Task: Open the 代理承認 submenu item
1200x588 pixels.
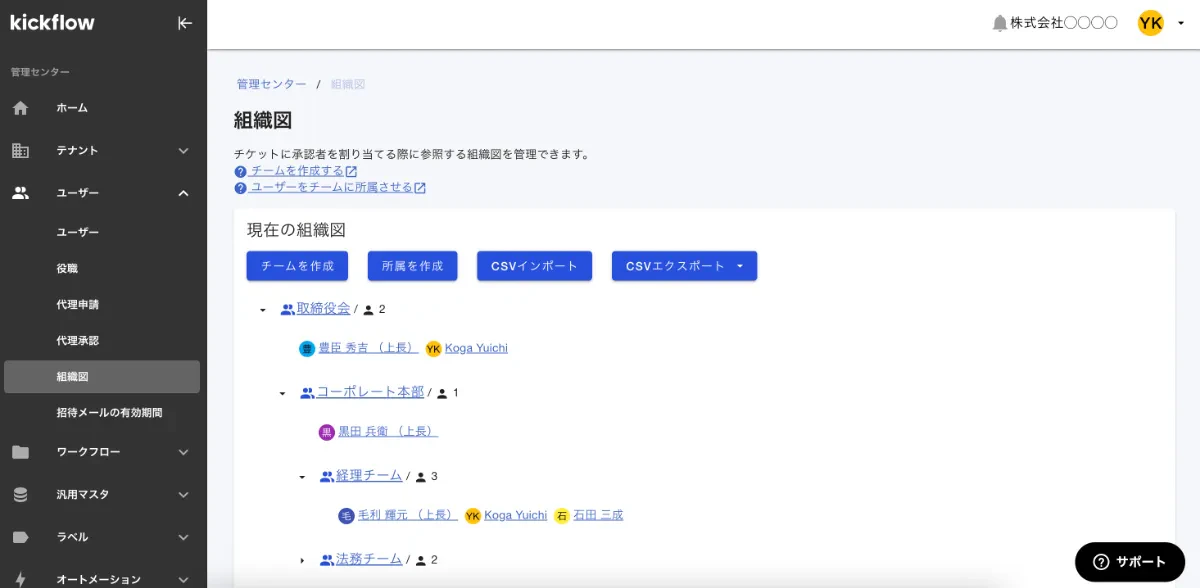Action: point(102,341)
